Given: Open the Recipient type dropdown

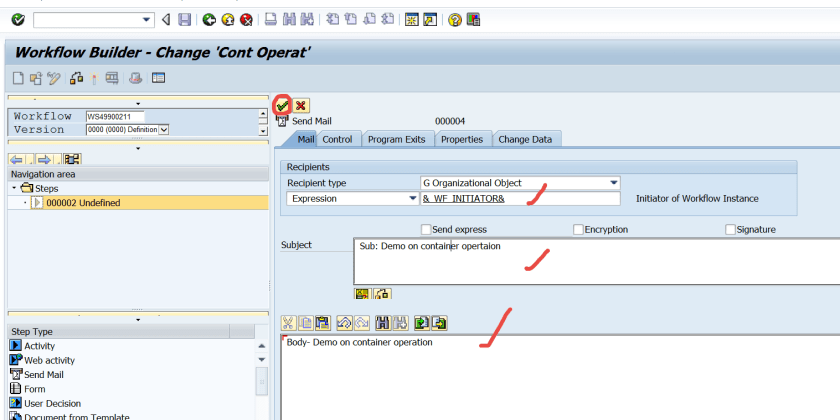Looking at the screenshot, I should pyautogui.click(x=613, y=183).
